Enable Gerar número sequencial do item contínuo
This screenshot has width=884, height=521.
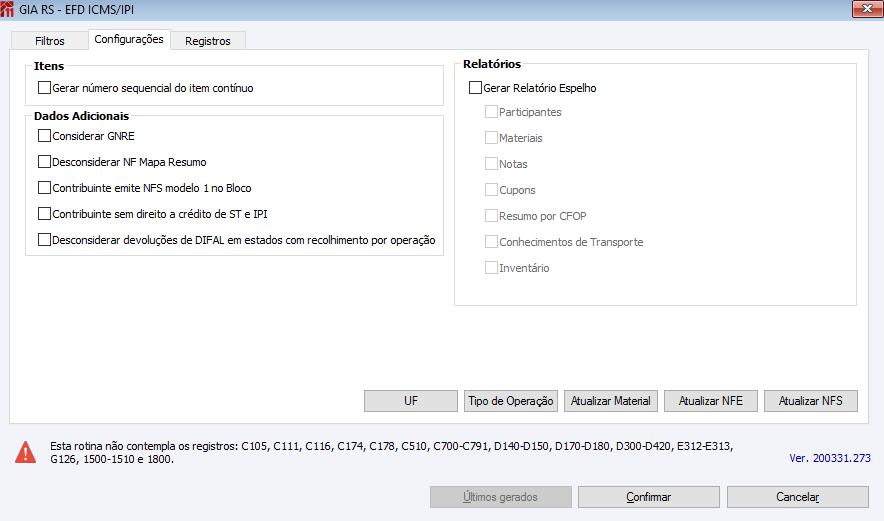click(x=44, y=88)
